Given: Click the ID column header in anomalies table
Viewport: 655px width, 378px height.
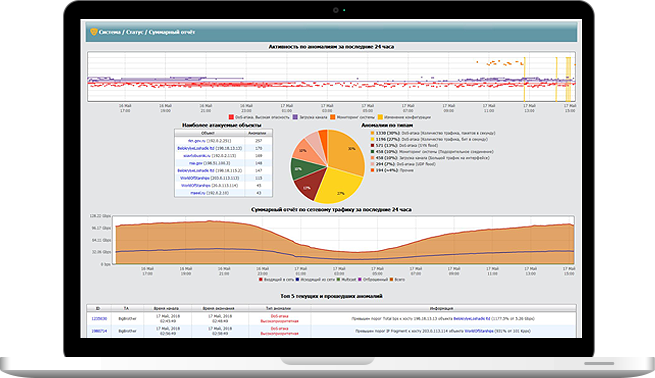Looking at the screenshot, I should [x=99, y=308].
